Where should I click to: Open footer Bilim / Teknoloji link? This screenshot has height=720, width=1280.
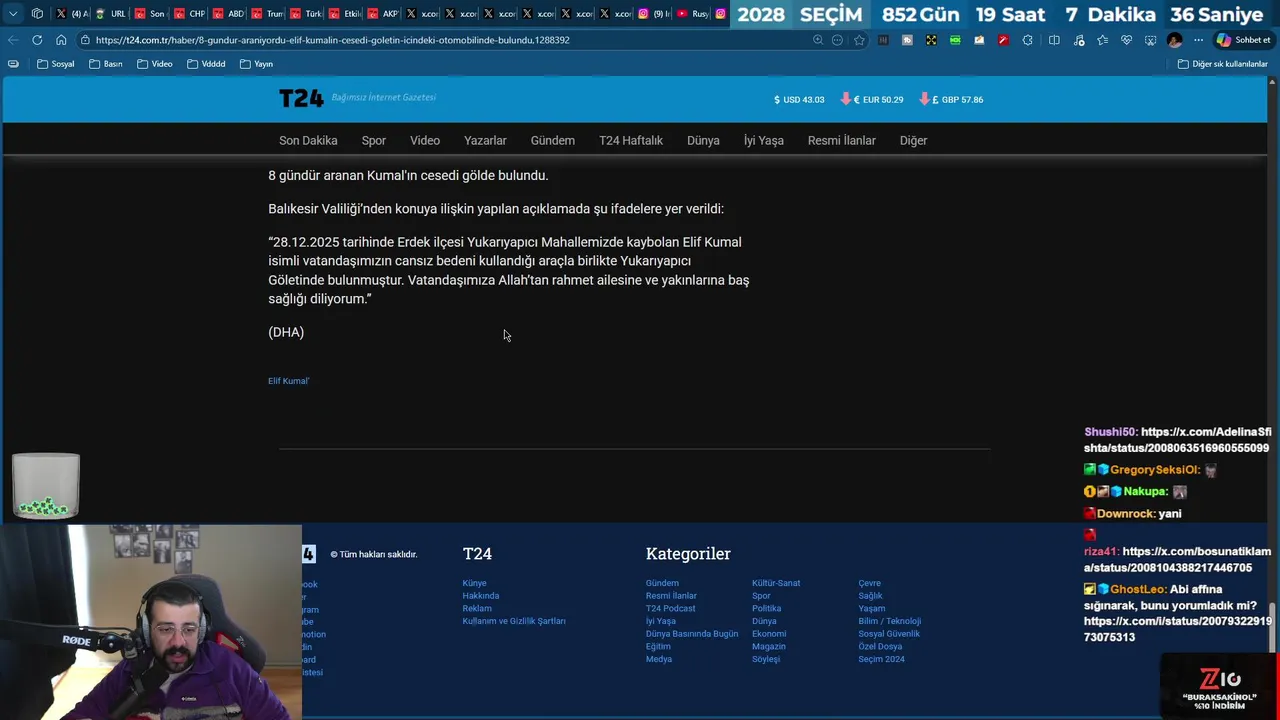pos(889,621)
